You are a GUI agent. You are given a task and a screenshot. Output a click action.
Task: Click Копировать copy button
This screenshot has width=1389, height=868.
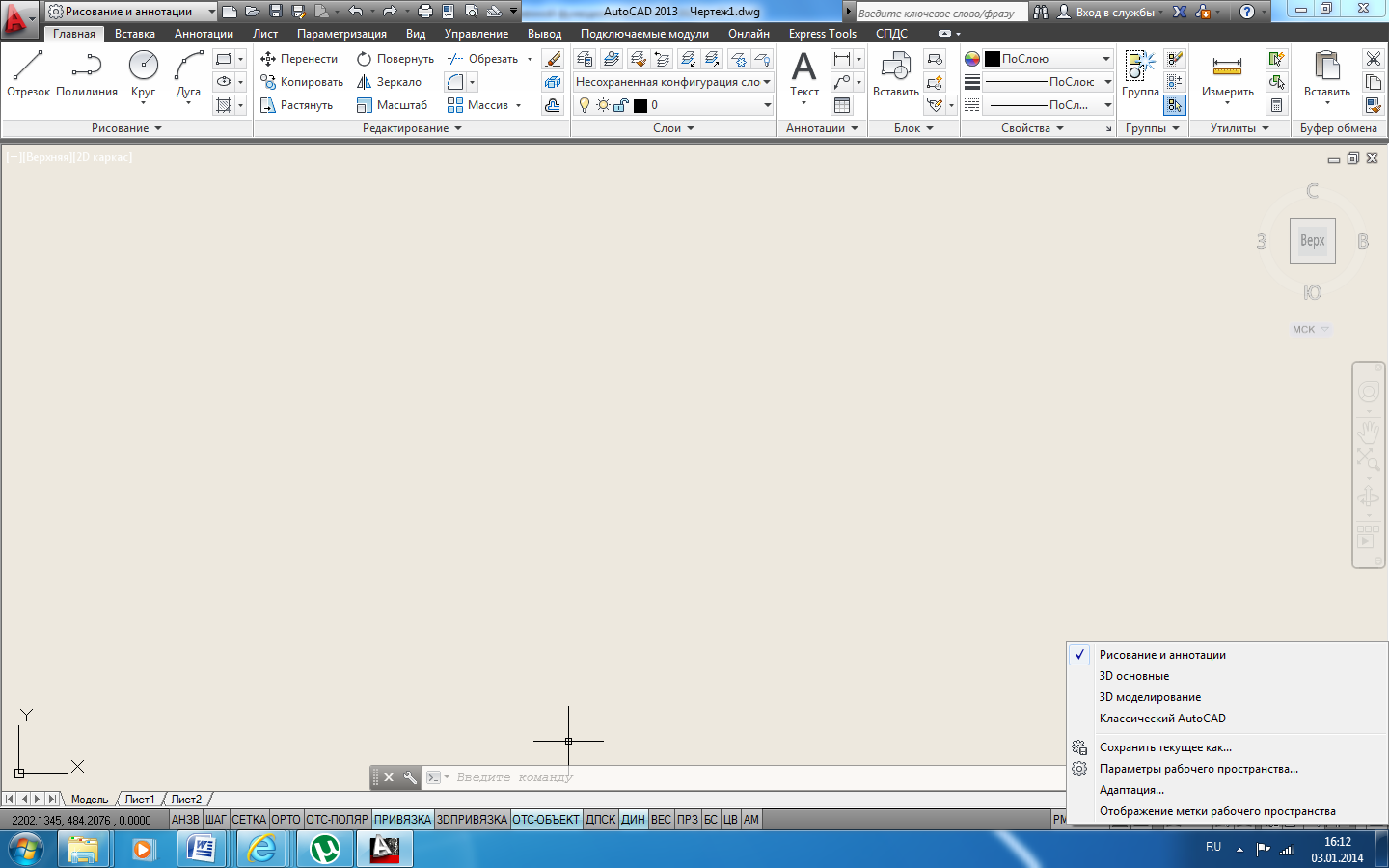pos(302,82)
